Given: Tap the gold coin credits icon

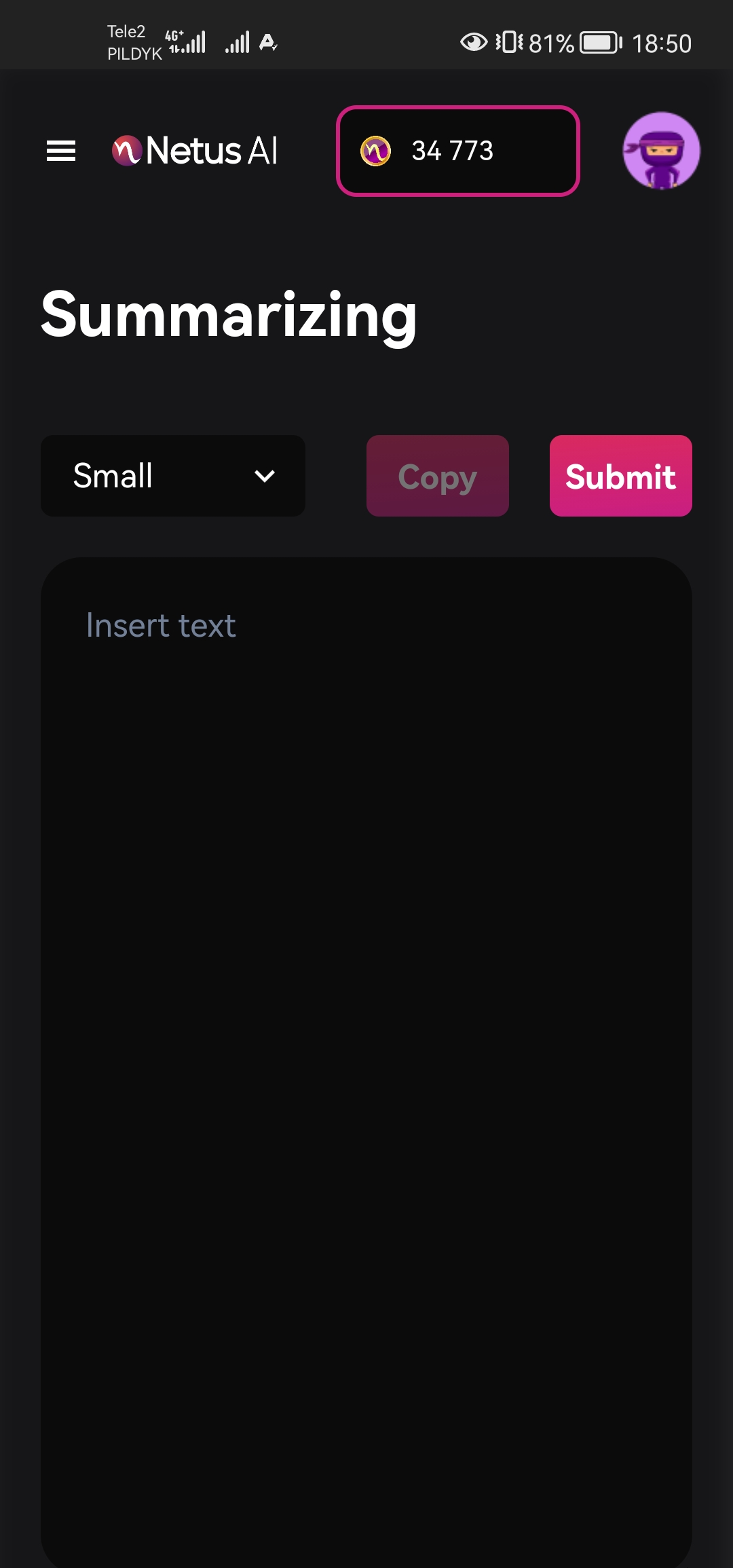Looking at the screenshot, I should pos(375,151).
